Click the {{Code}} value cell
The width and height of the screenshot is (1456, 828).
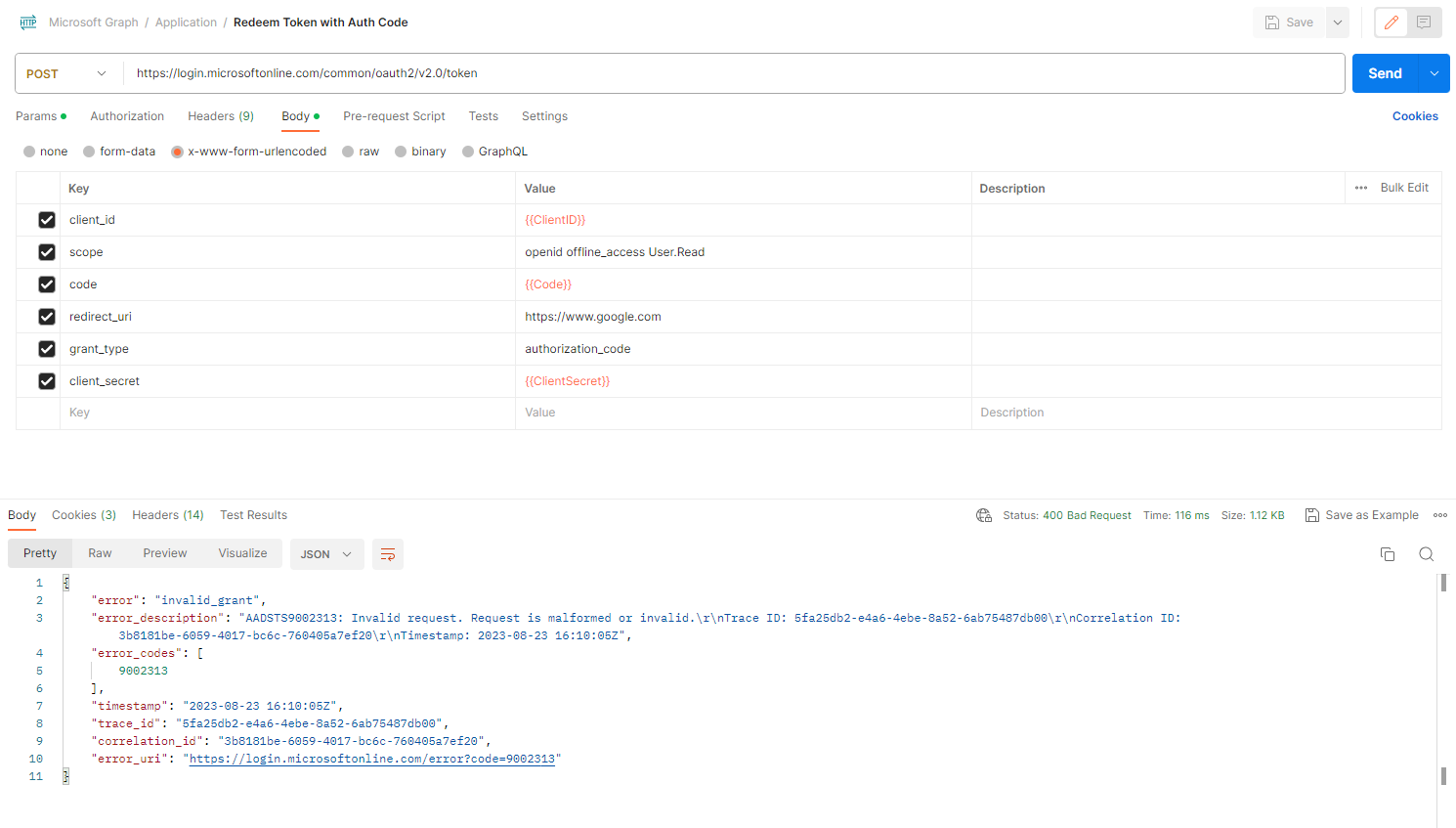(743, 284)
